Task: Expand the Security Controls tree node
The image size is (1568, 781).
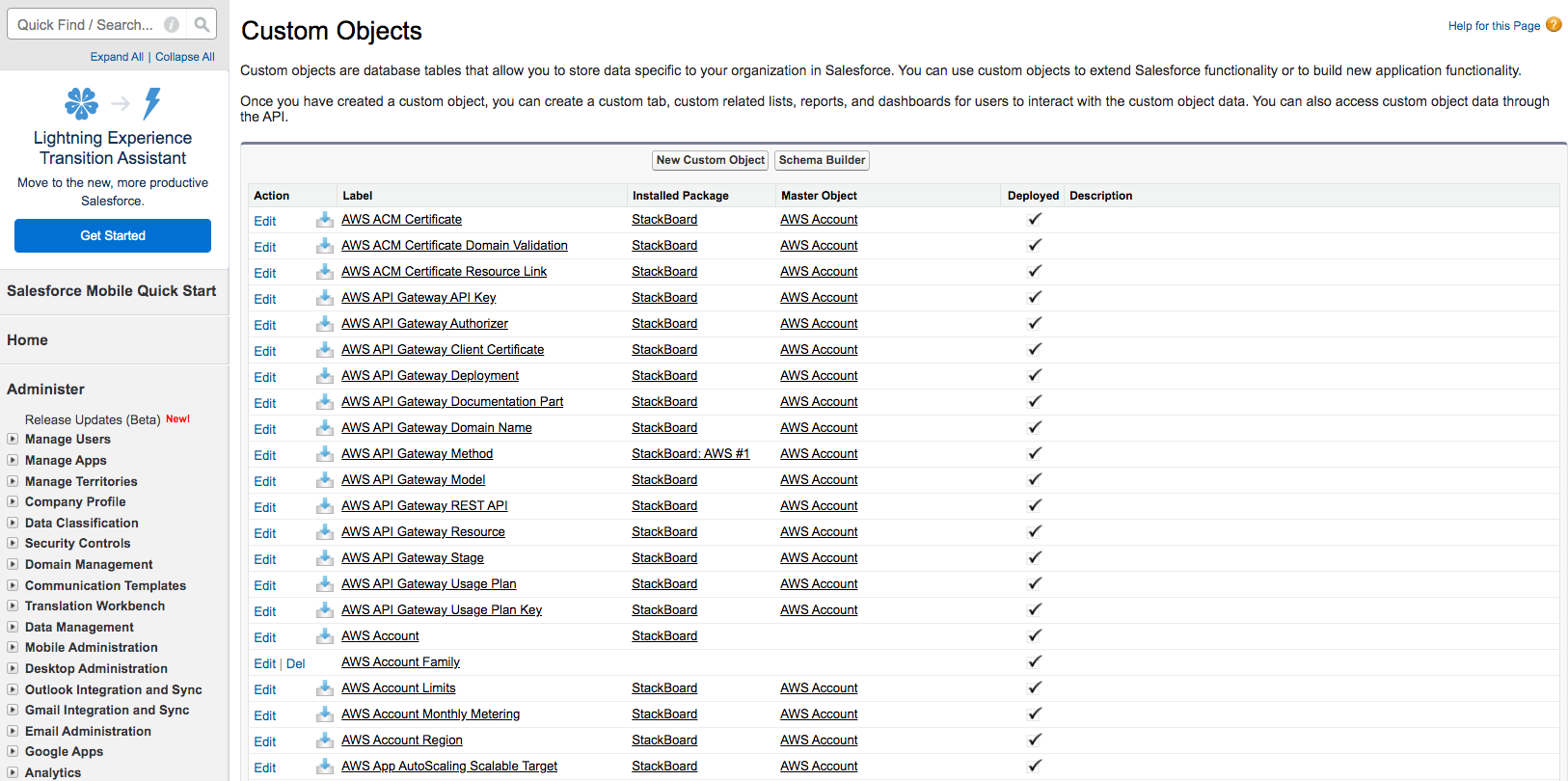Action: click(13, 544)
